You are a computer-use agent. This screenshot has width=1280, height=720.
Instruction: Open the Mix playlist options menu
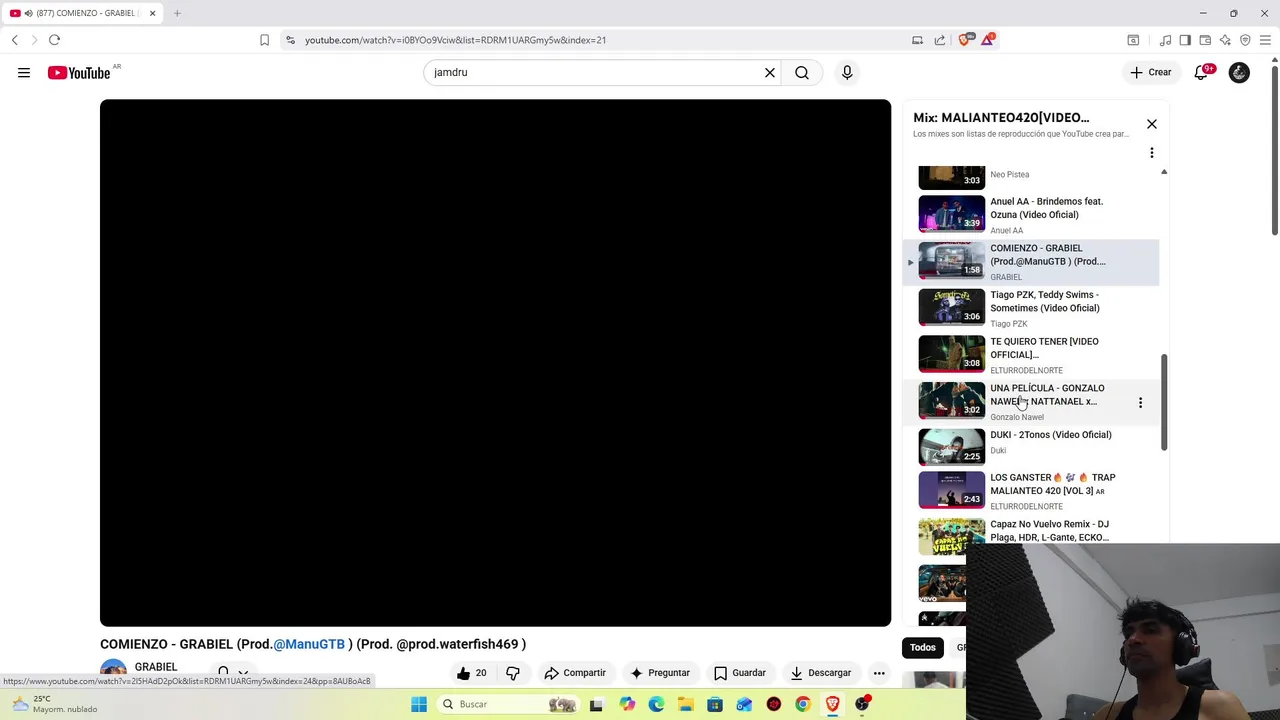tap(1152, 153)
